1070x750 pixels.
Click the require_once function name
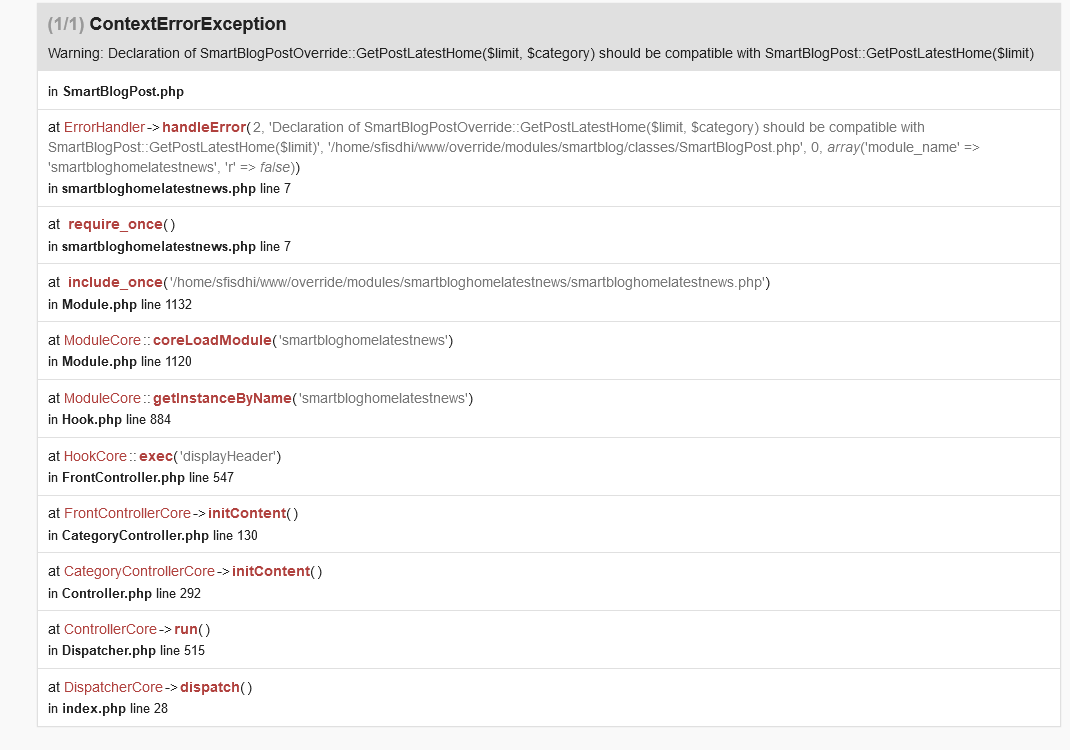(x=115, y=225)
